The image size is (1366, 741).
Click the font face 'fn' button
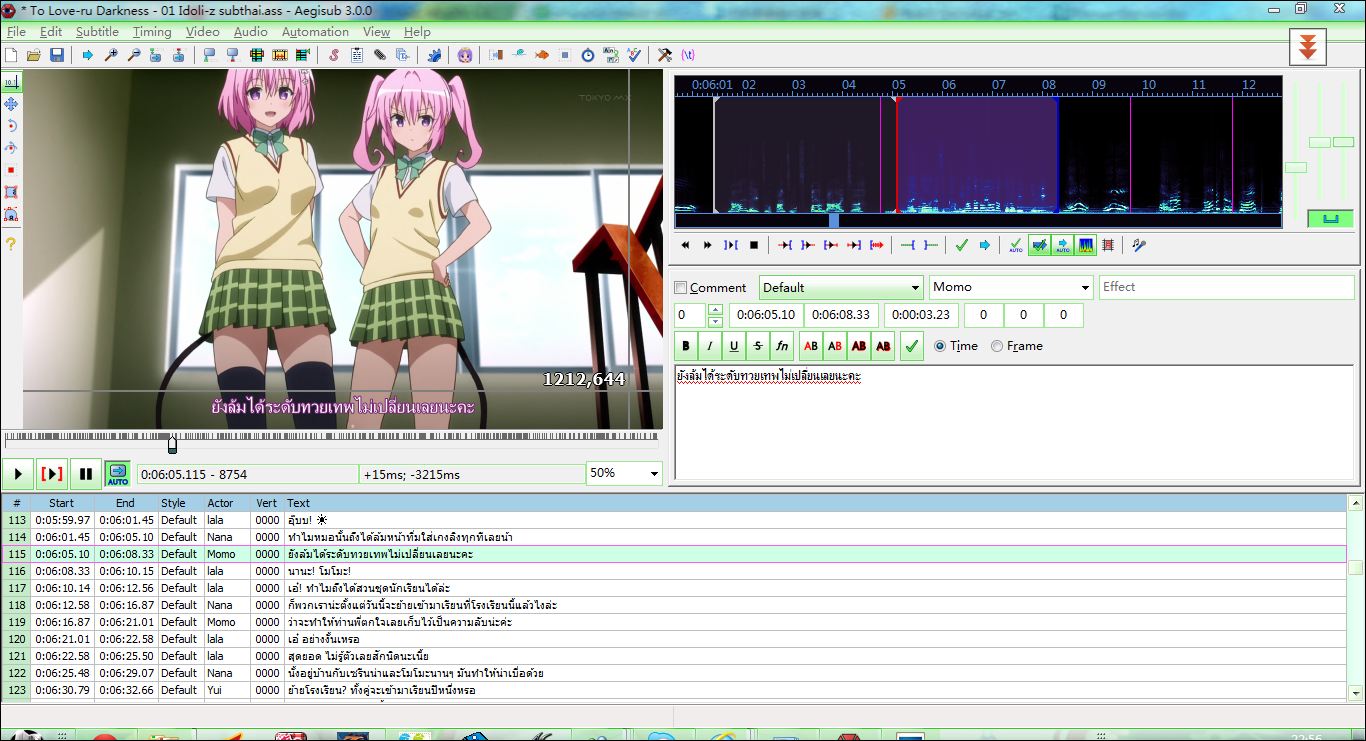pos(782,346)
